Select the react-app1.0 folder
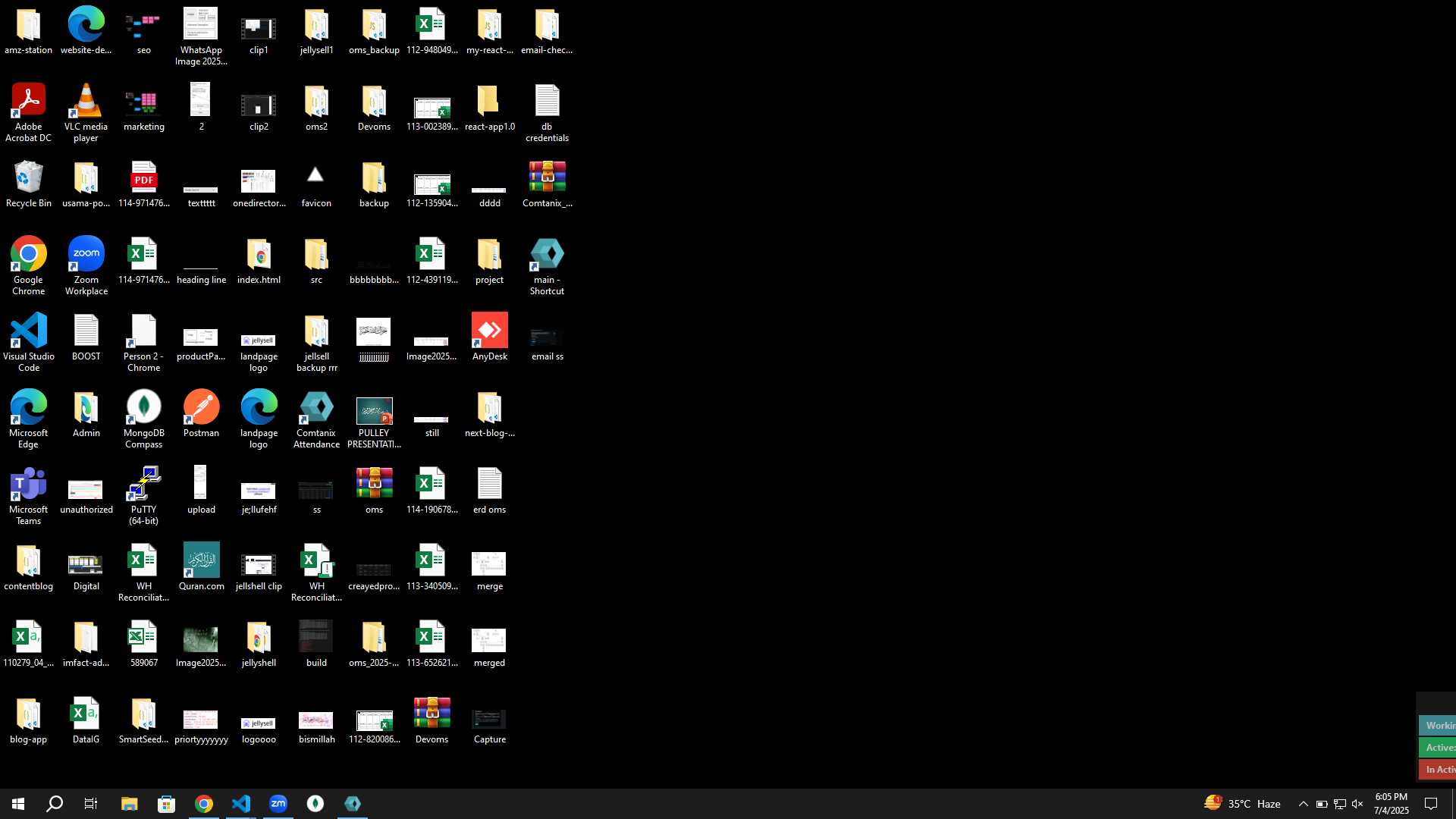Screen dimensions: 1456x819 tap(489, 108)
